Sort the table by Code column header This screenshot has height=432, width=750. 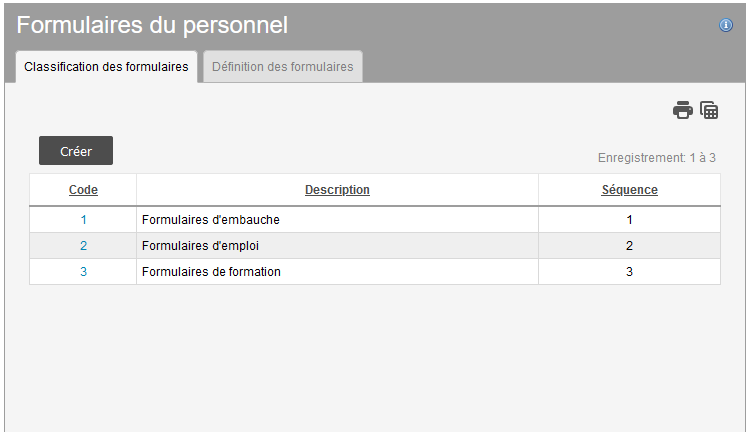point(83,190)
